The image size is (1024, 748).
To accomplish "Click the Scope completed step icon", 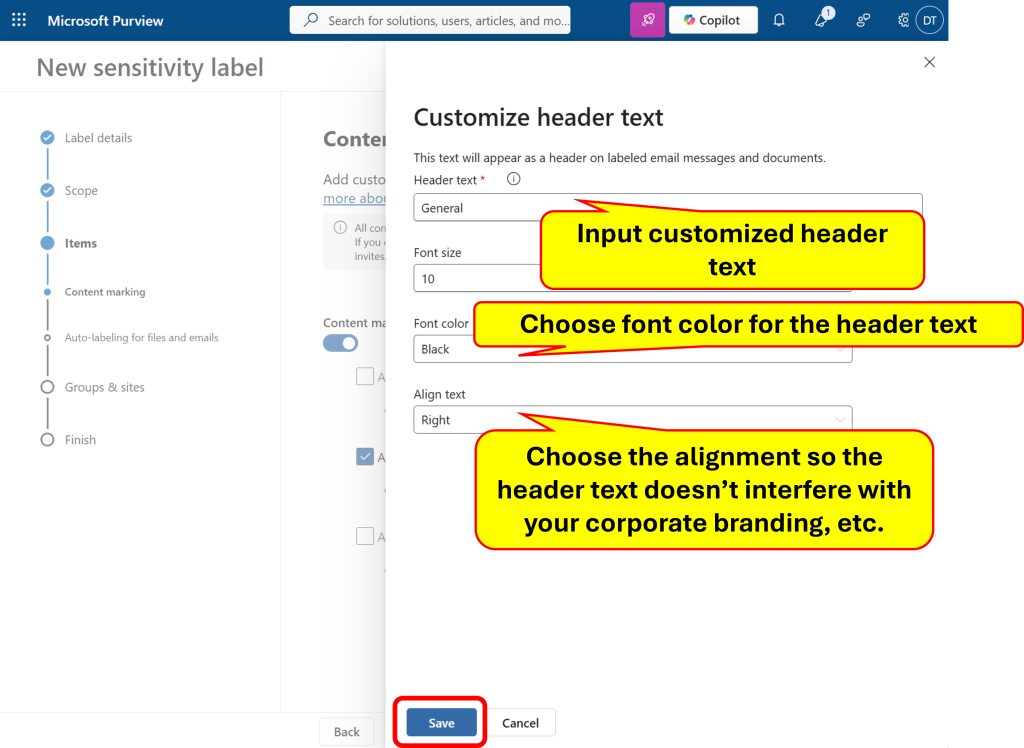I will pos(47,190).
